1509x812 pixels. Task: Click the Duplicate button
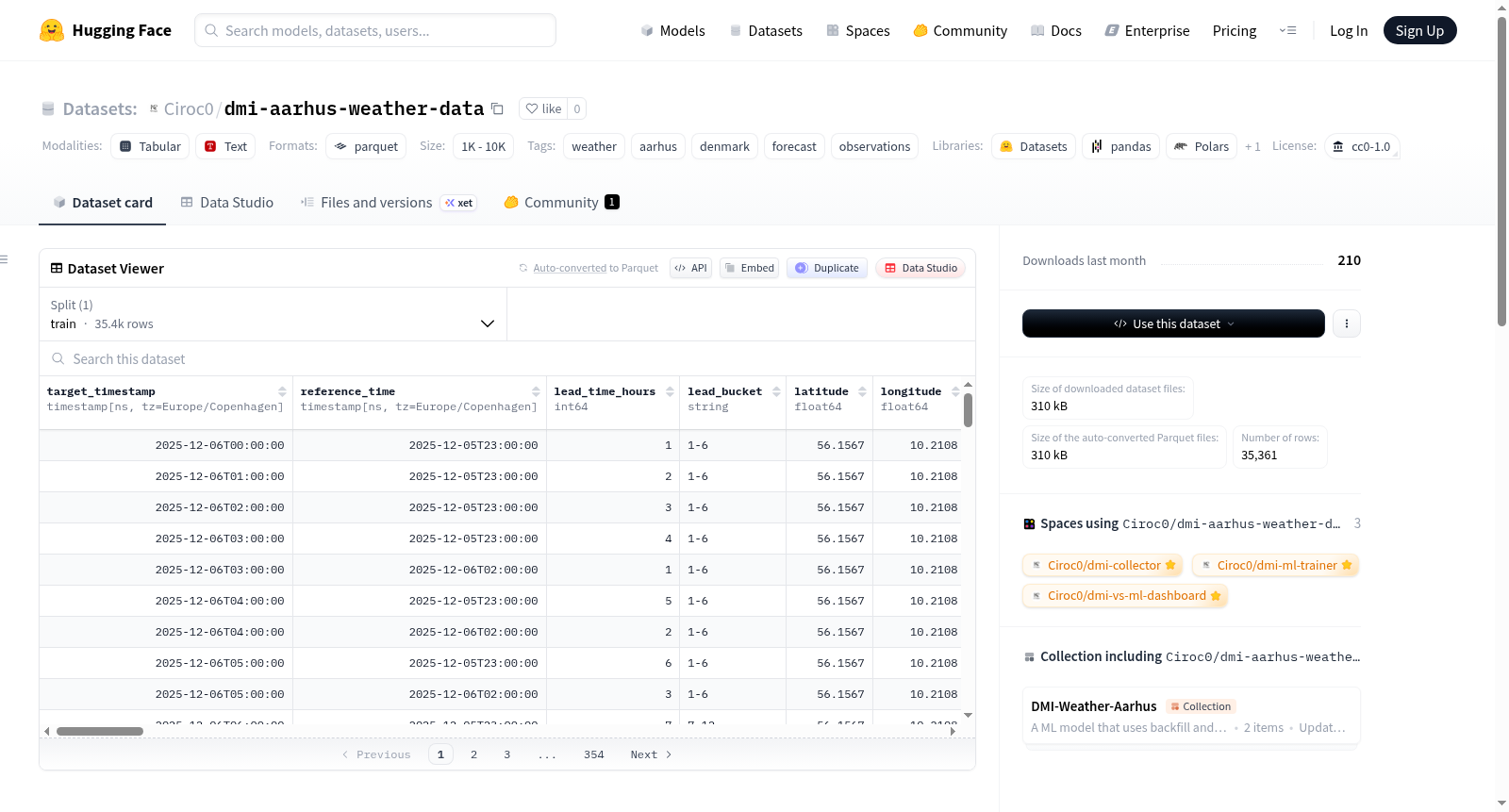[x=827, y=268]
